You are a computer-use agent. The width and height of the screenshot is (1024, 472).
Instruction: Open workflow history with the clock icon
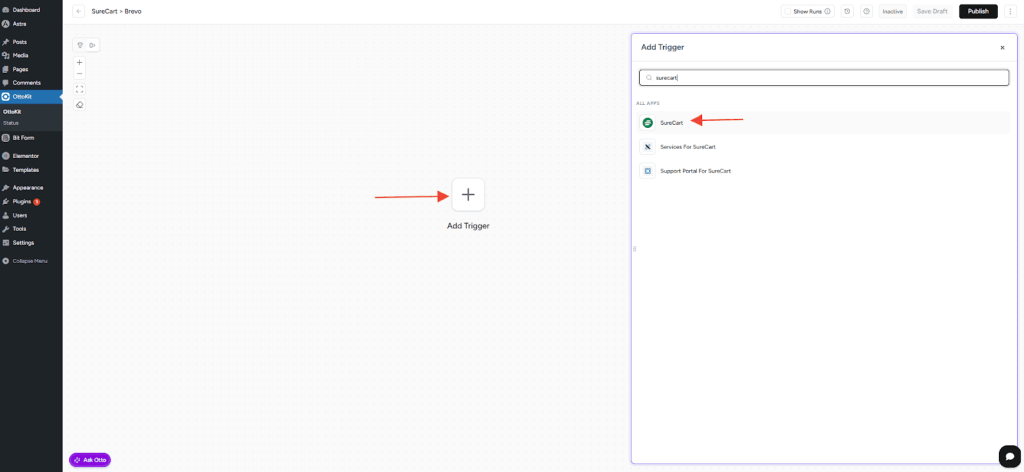(x=848, y=11)
